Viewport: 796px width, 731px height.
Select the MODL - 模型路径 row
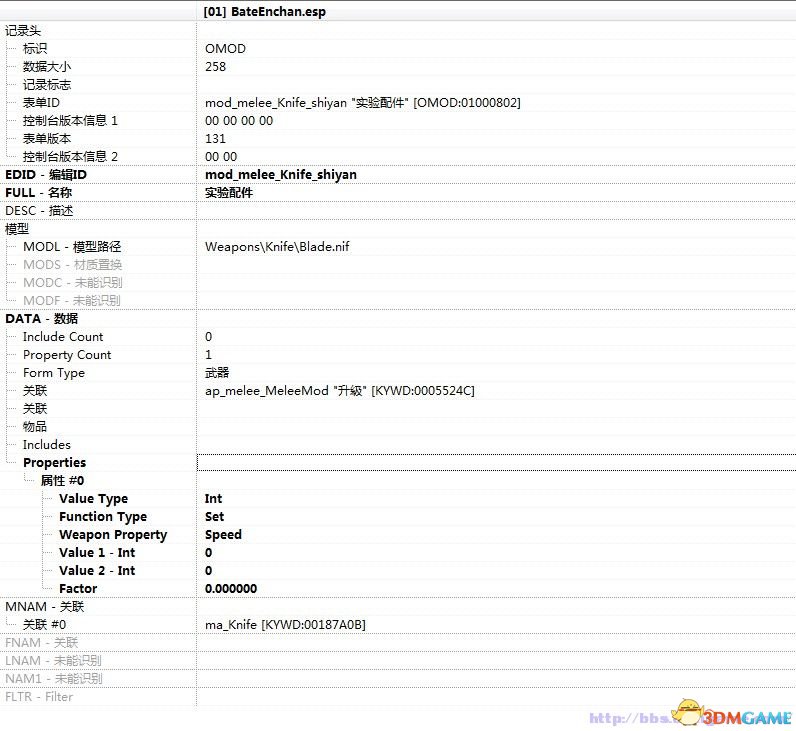[72, 247]
